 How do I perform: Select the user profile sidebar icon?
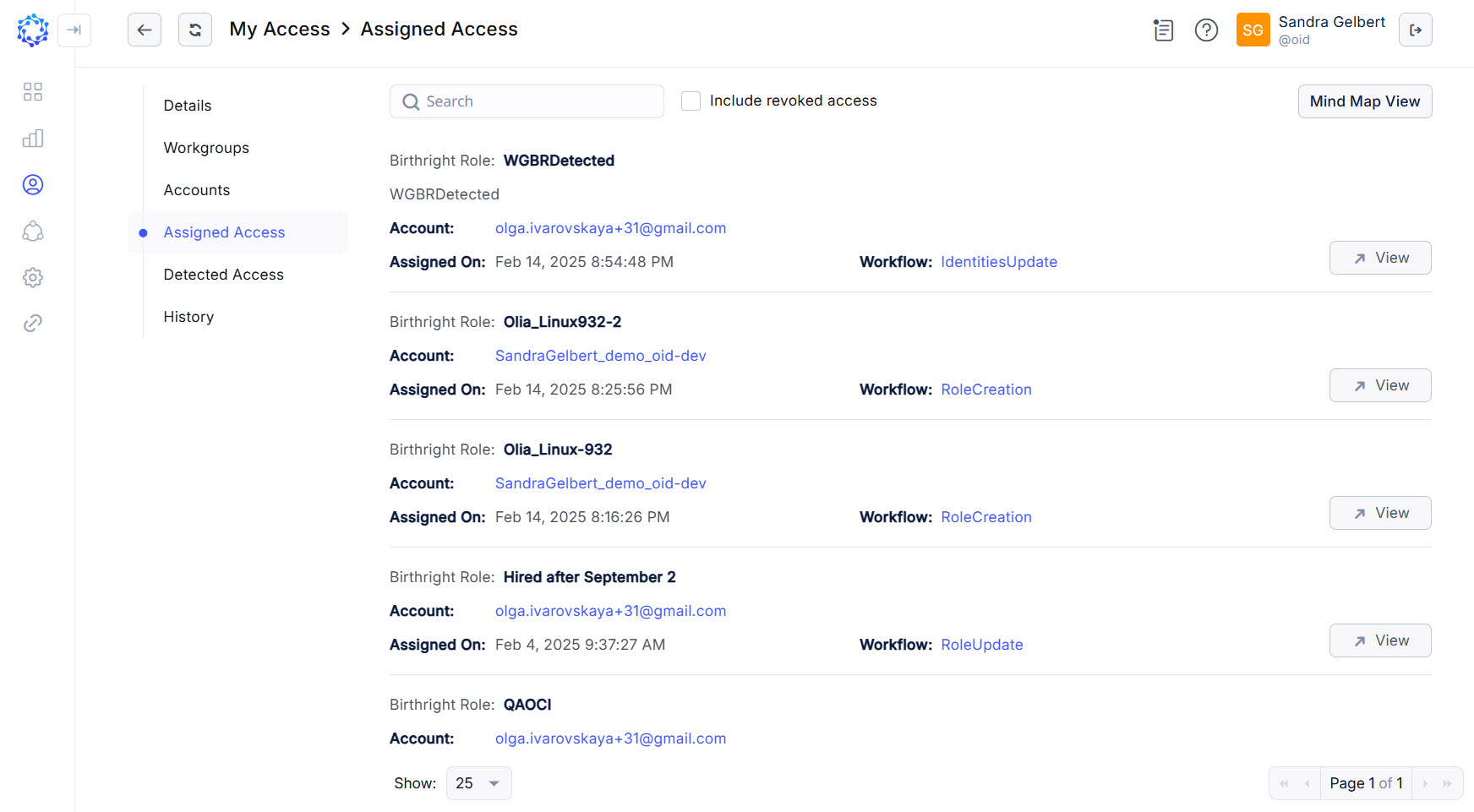coord(33,185)
